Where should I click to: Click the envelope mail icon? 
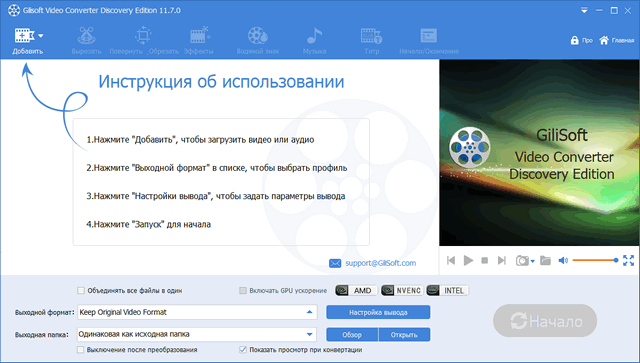click(x=335, y=263)
